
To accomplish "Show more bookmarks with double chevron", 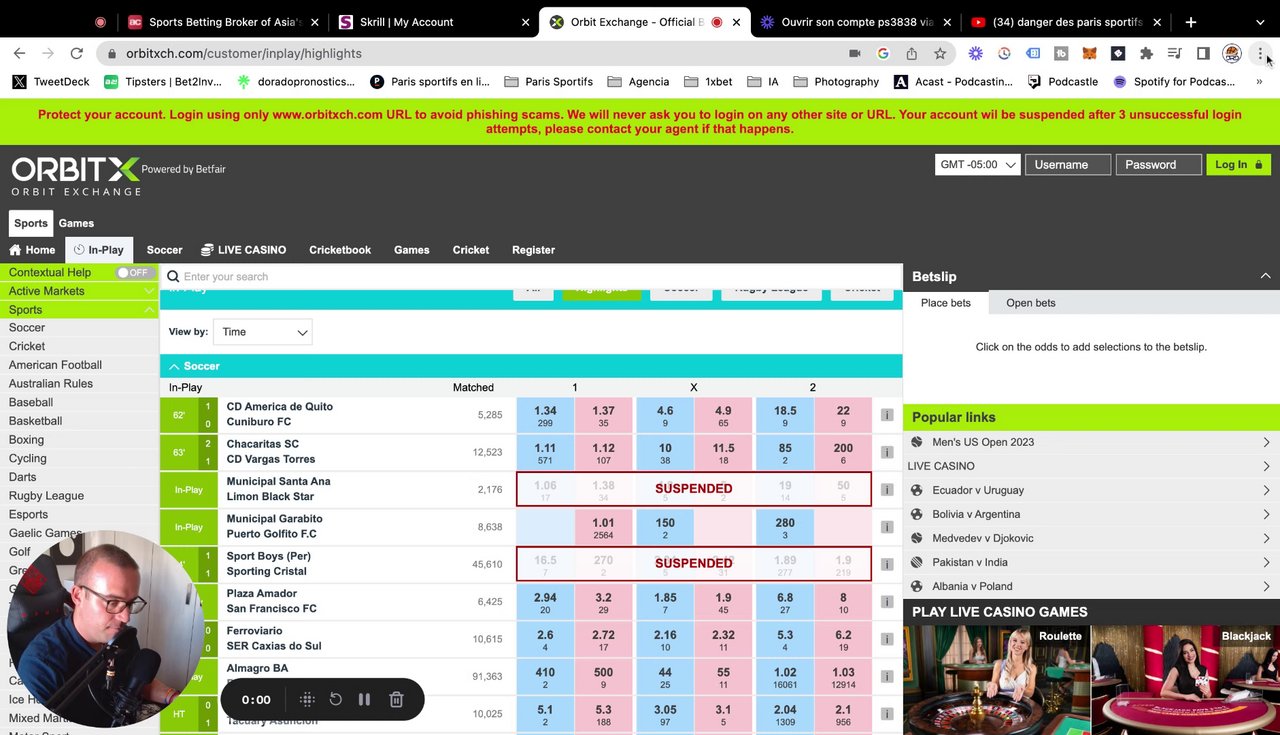I will (x=1259, y=82).
